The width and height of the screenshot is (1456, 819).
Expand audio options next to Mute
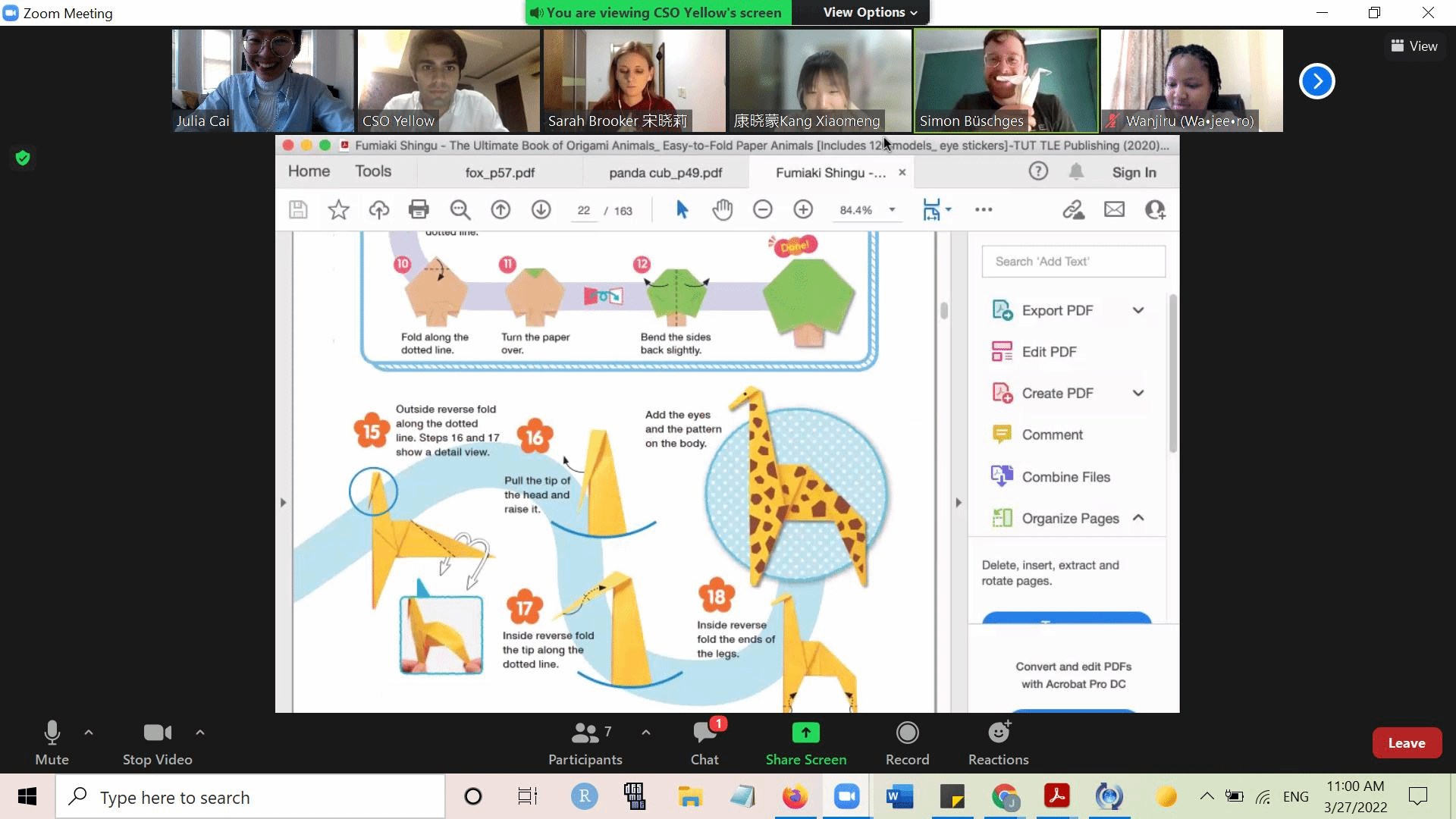(x=89, y=733)
